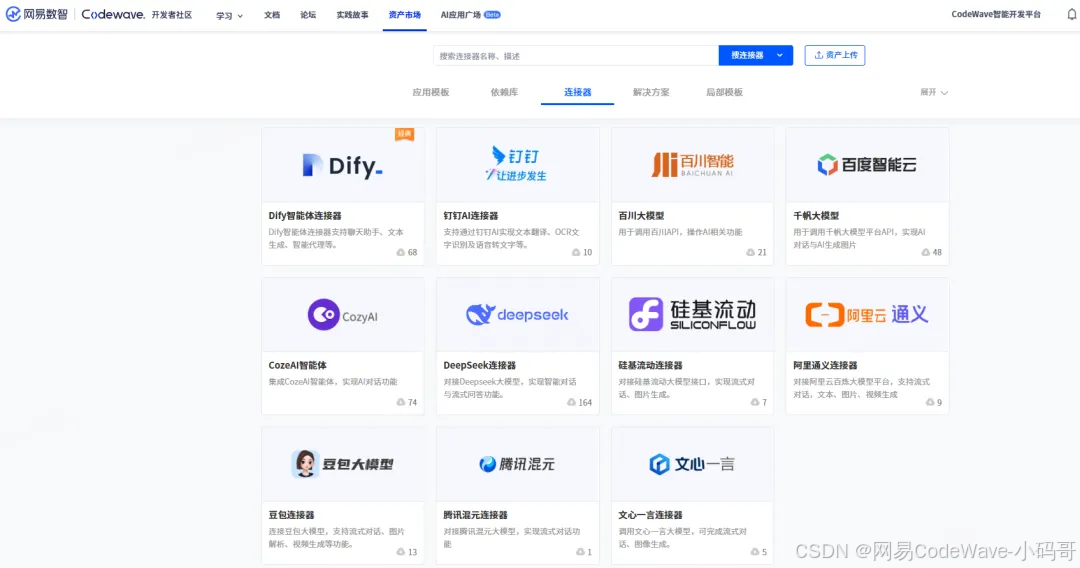
Task: Click download count icon on 硅基流动连接器 card
Action: (755, 402)
